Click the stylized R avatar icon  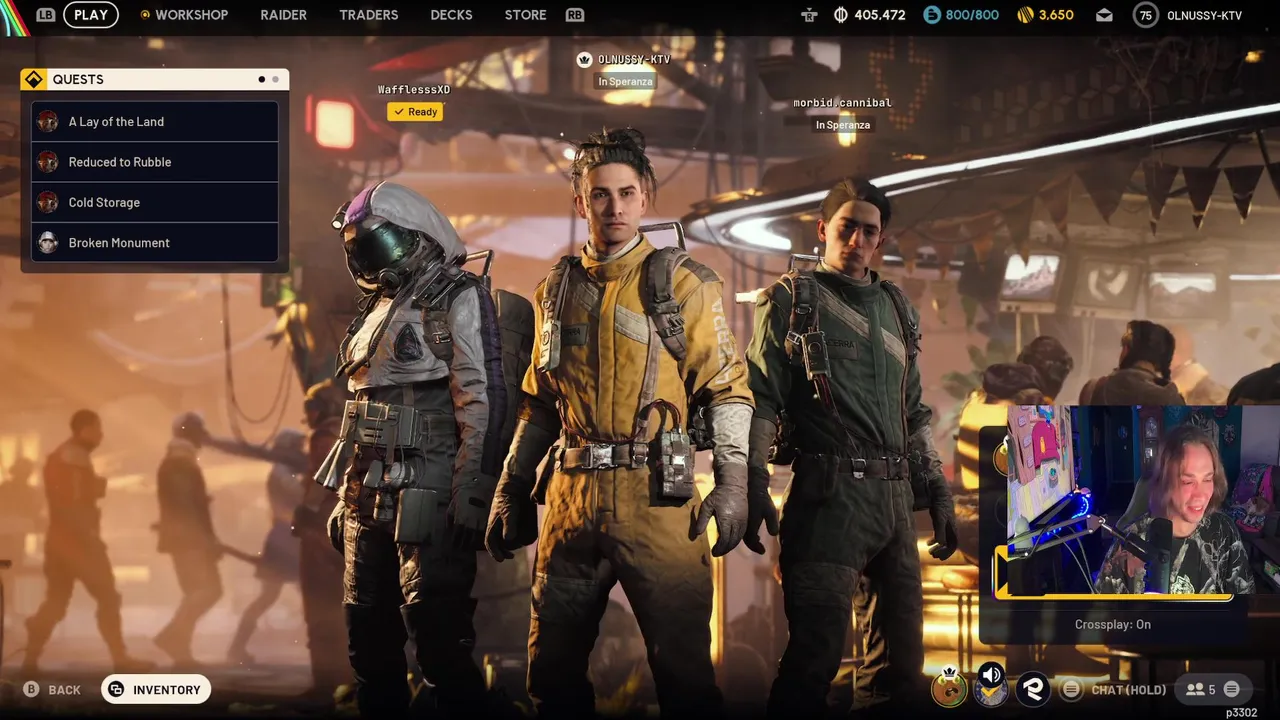[x=1034, y=688]
